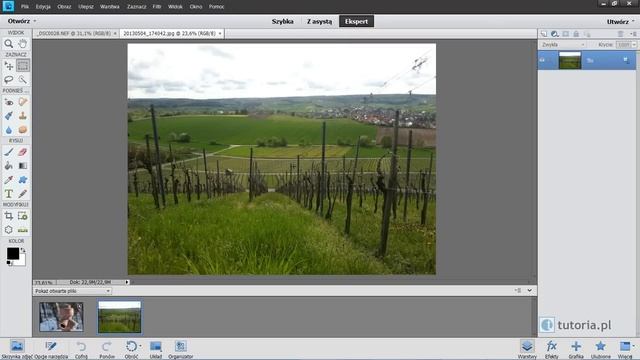Screen dimensions: 640x360
Task: Click the Ponów redo button
Action: pyautogui.click(x=107, y=349)
